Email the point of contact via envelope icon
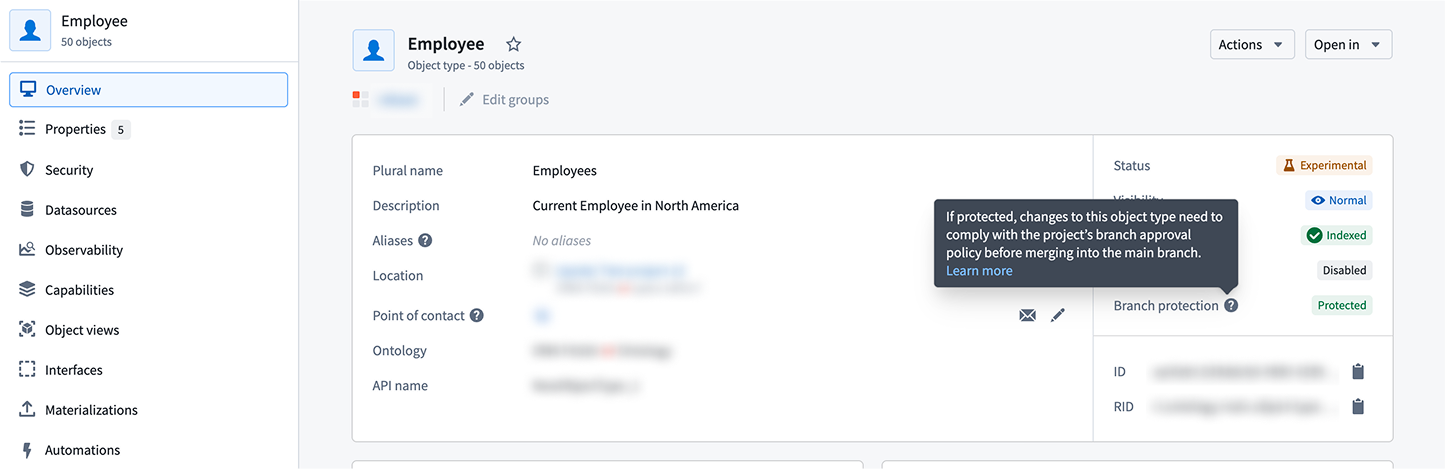 pyautogui.click(x=1027, y=315)
